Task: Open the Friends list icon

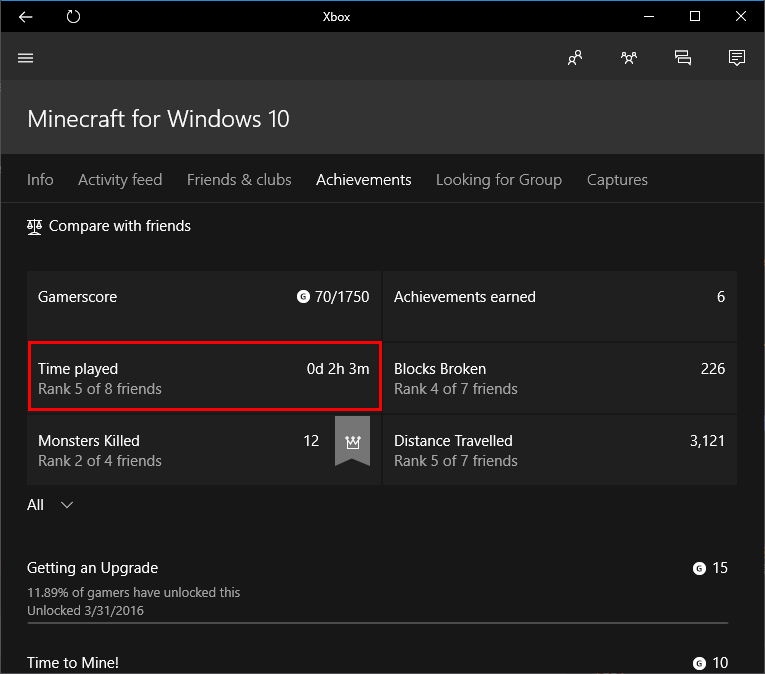Action: click(x=575, y=58)
